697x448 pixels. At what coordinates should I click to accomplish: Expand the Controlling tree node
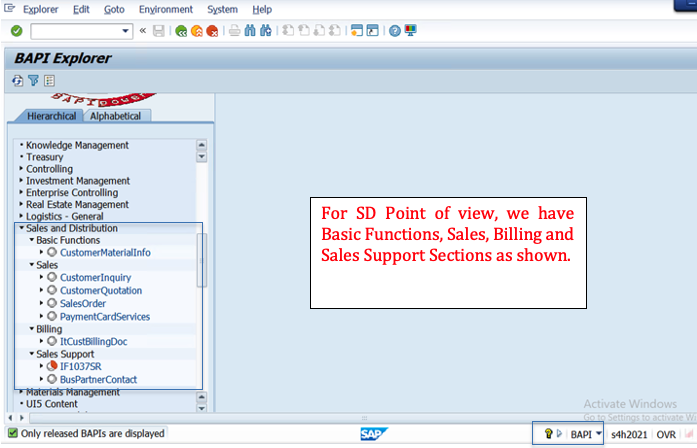pos(21,168)
